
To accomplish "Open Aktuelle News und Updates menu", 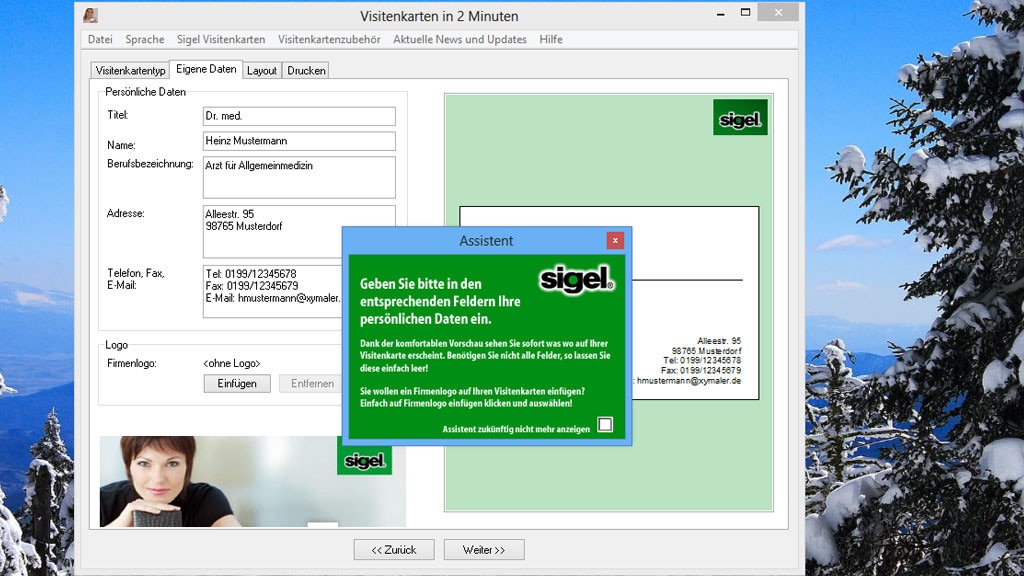I will [x=459, y=40].
